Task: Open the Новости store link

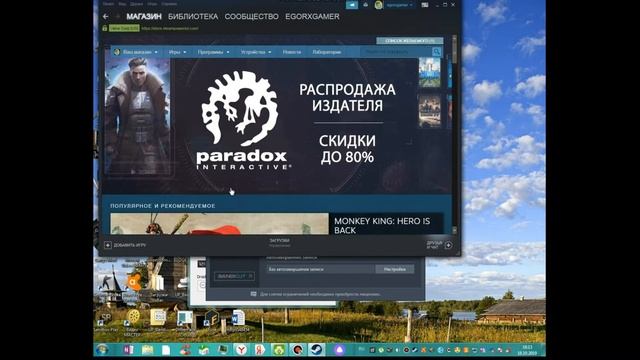Action: (x=292, y=52)
